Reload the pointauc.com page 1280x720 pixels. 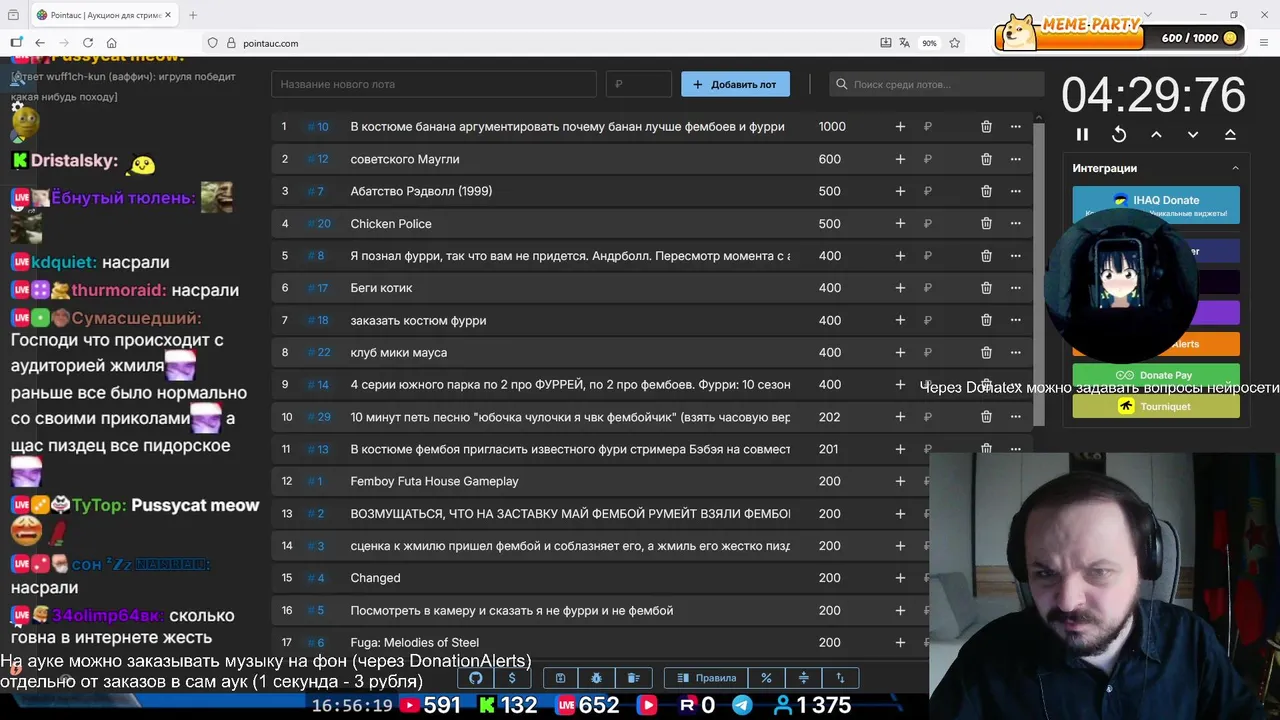click(x=88, y=43)
